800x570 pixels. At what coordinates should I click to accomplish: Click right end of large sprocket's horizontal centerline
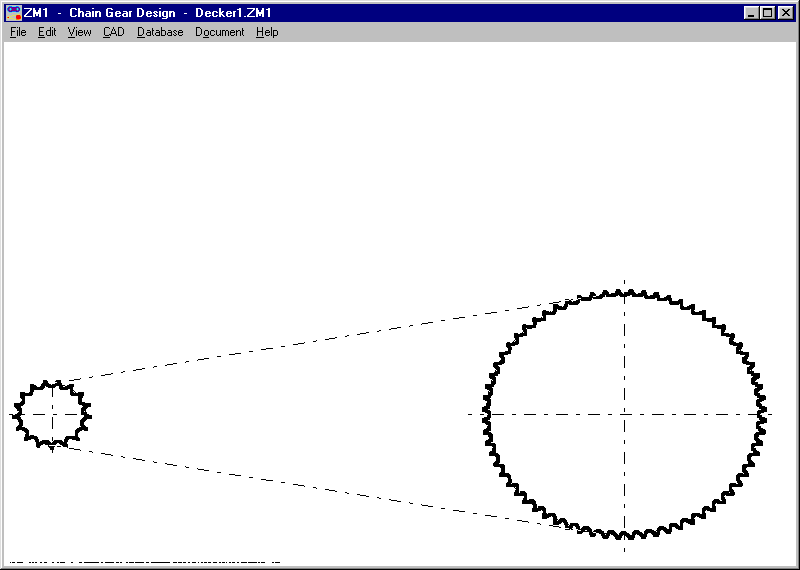pyautogui.click(x=770, y=414)
